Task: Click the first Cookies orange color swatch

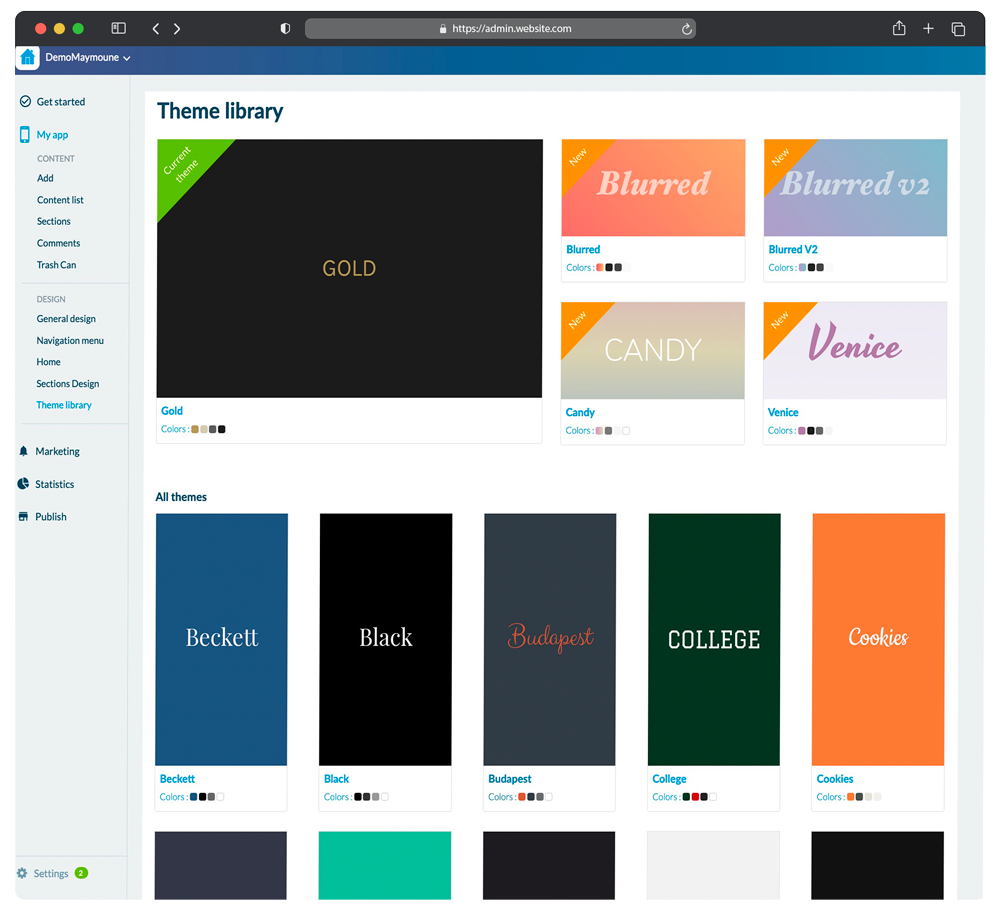Action: tap(850, 797)
